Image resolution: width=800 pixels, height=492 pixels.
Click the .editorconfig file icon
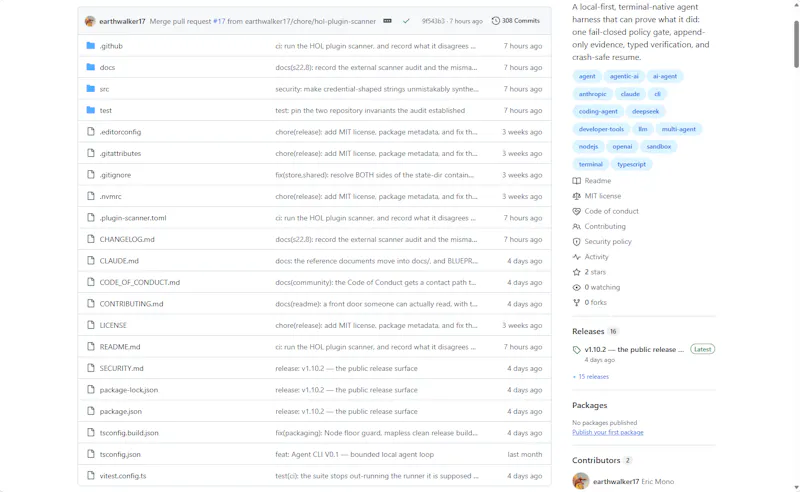(x=91, y=132)
